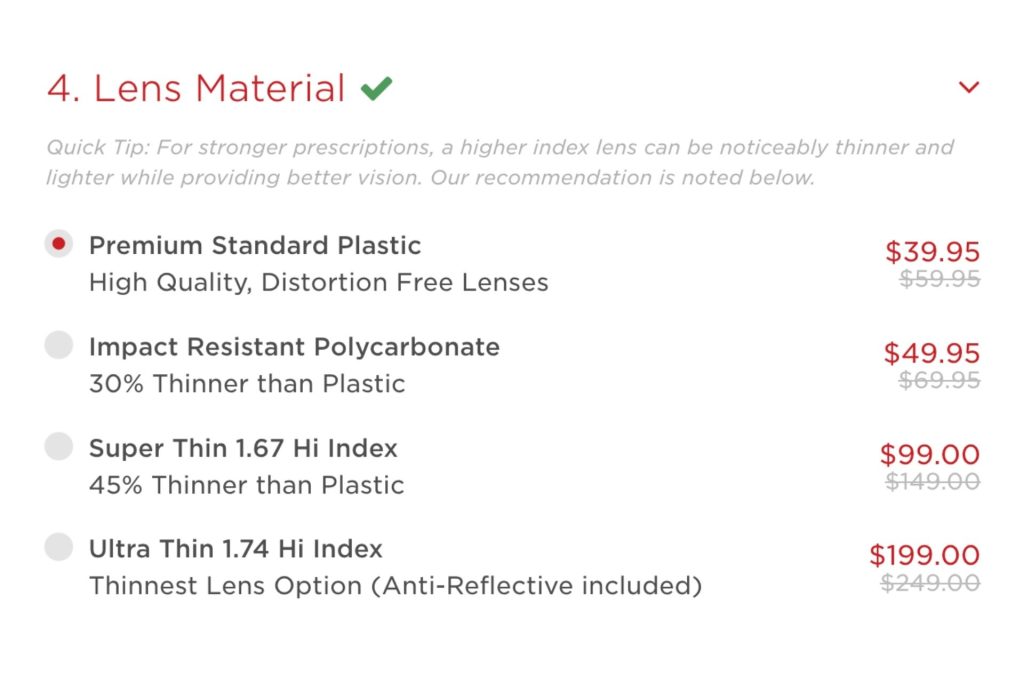
Task: Click the 4. Lens Material heading
Action: tap(196, 87)
